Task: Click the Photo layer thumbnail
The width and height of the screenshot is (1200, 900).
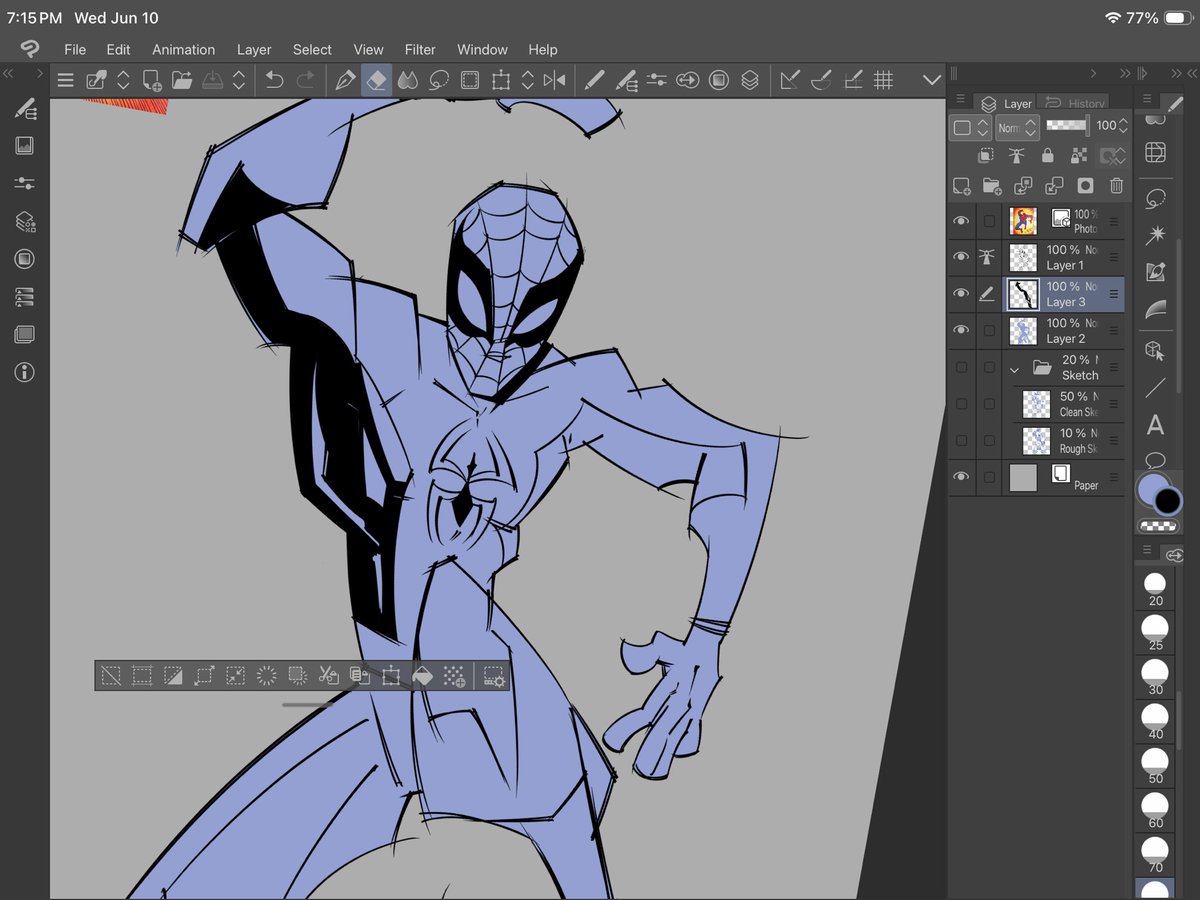Action: [x=1023, y=221]
